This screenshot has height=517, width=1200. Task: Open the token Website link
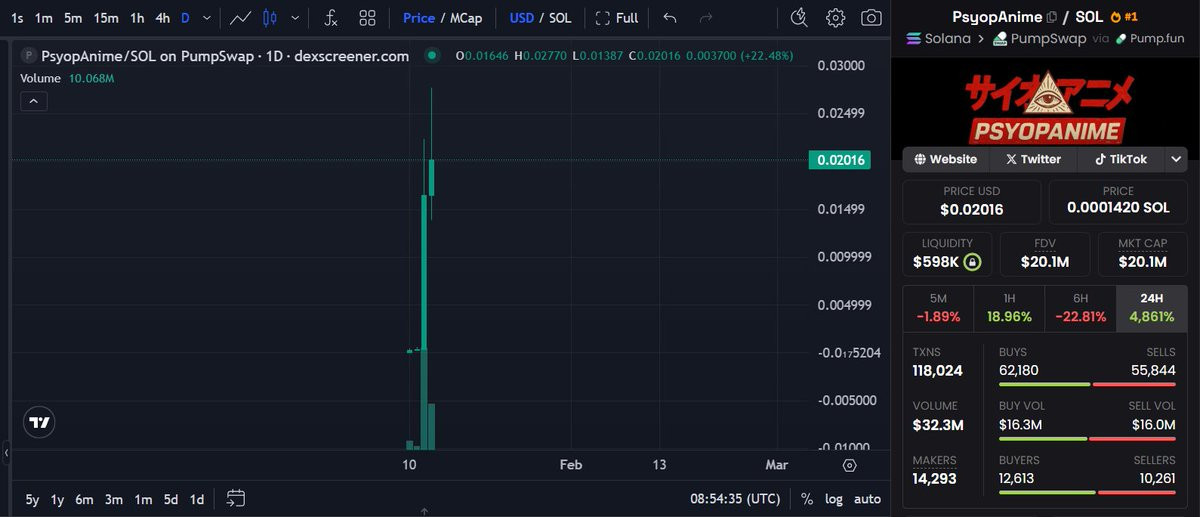pos(946,159)
